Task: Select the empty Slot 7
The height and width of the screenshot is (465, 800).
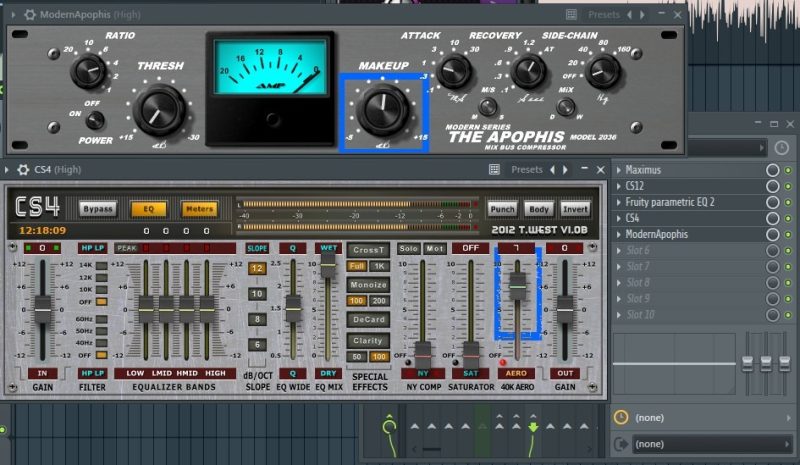Action: (689, 266)
